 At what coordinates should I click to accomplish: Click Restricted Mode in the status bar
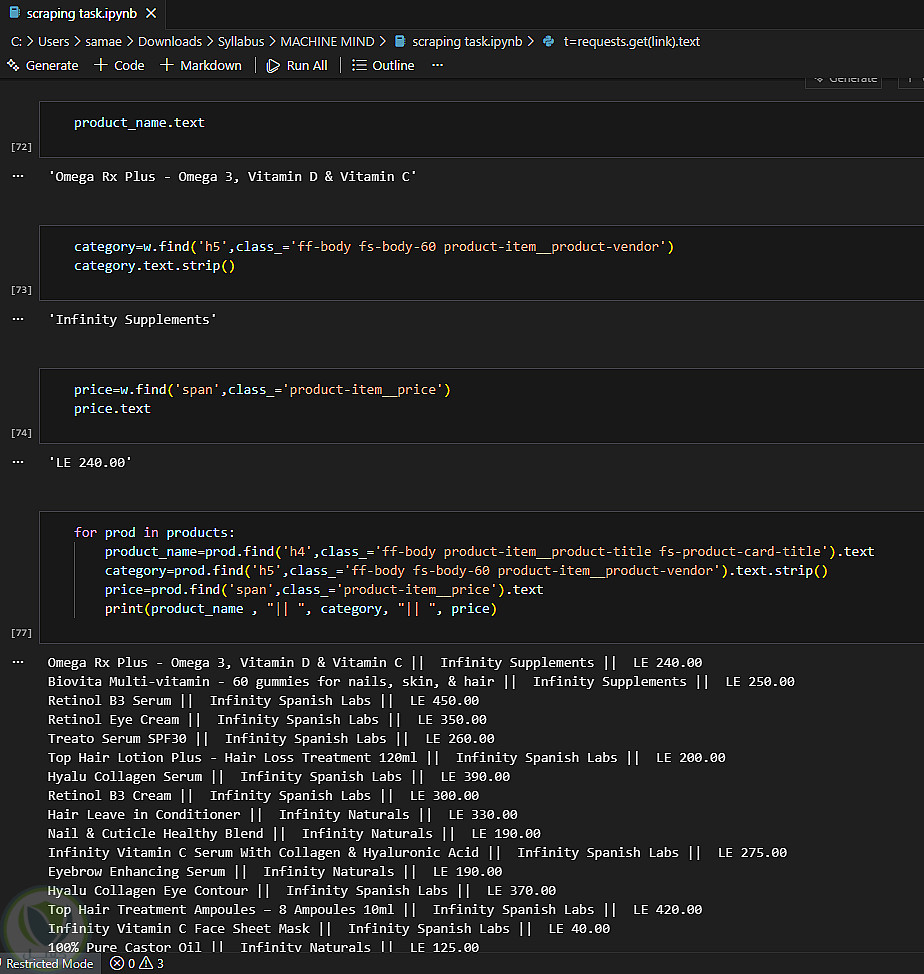coord(49,964)
